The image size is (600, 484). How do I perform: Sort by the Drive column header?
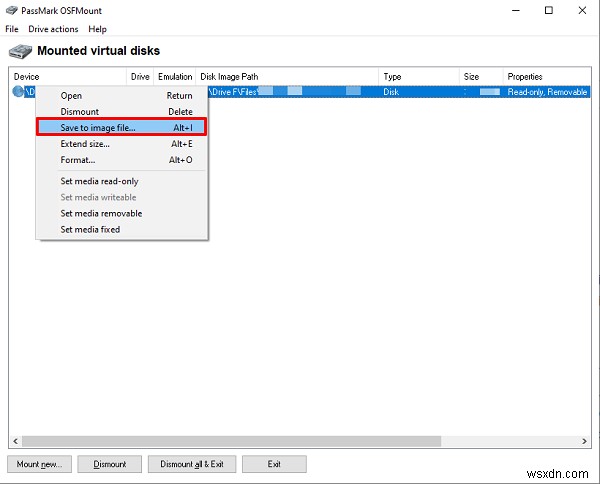coord(140,77)
